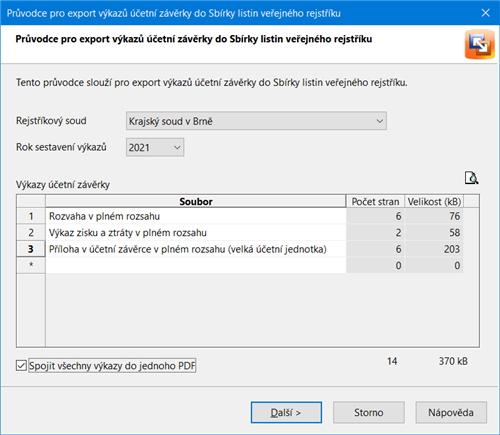Click the Soubor column header
500x435 pixels.
196,201
